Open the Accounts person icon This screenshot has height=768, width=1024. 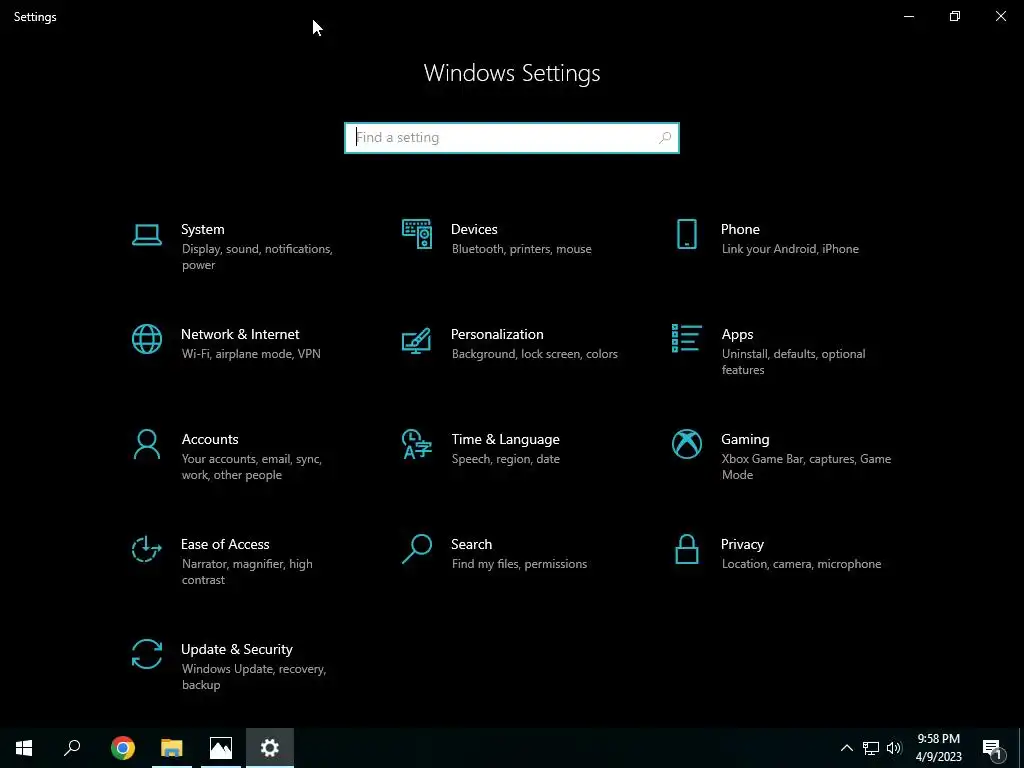click(146, 444)
